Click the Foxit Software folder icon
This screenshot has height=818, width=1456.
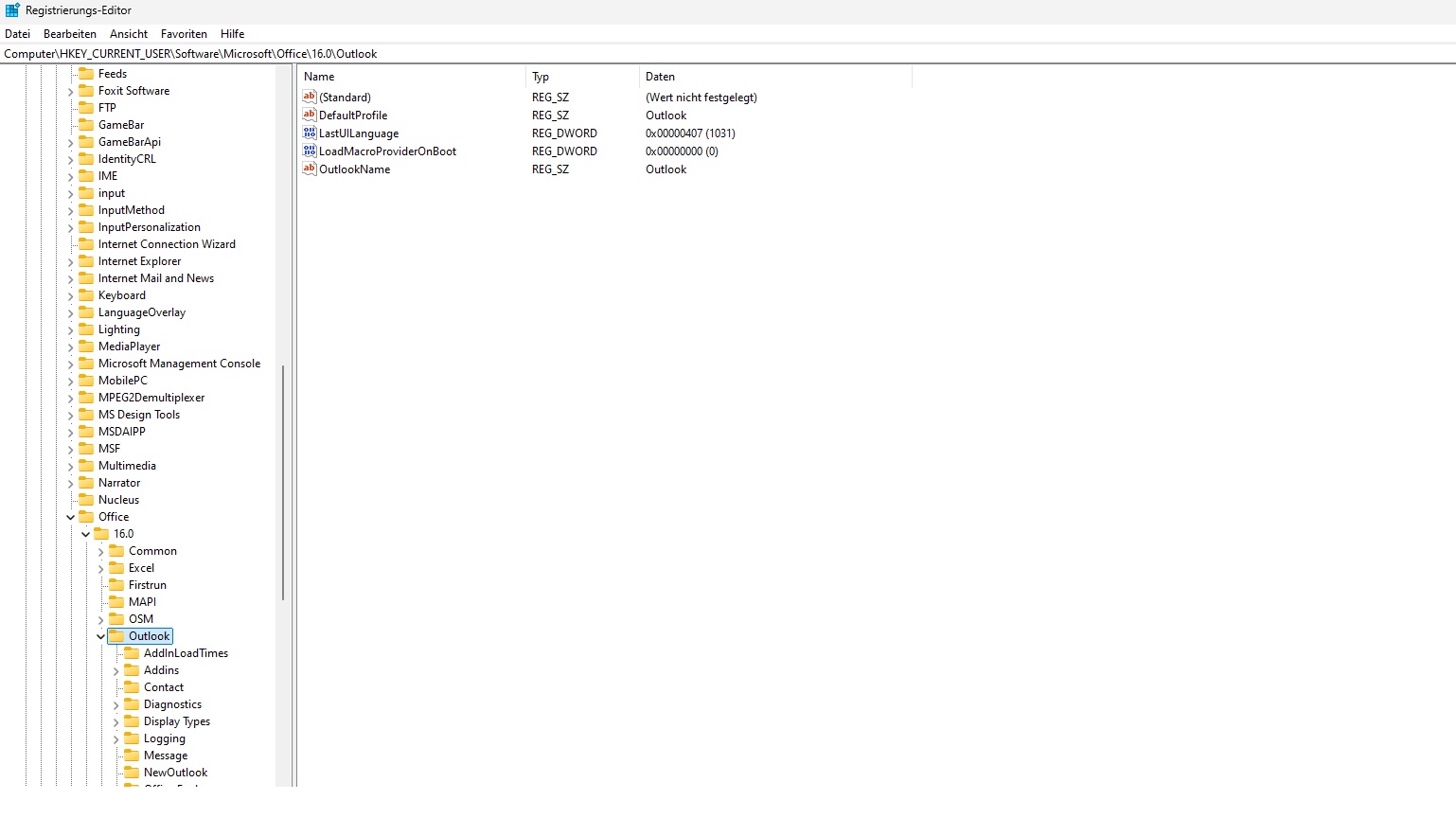86,90
